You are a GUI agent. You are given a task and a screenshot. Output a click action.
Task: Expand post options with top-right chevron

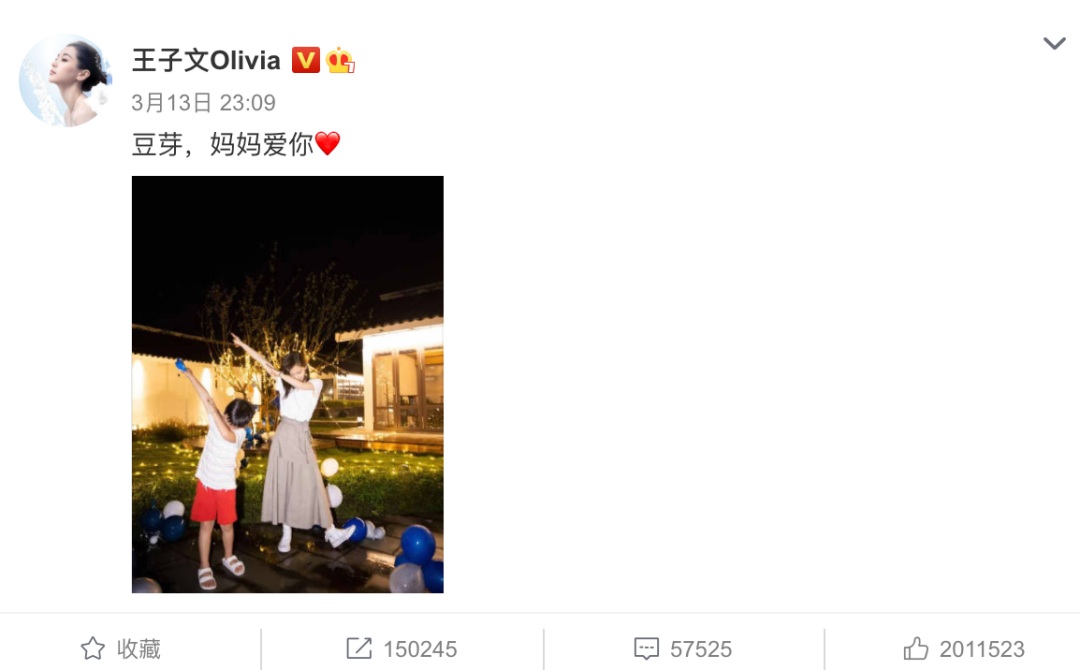(x=1055, y=43)
